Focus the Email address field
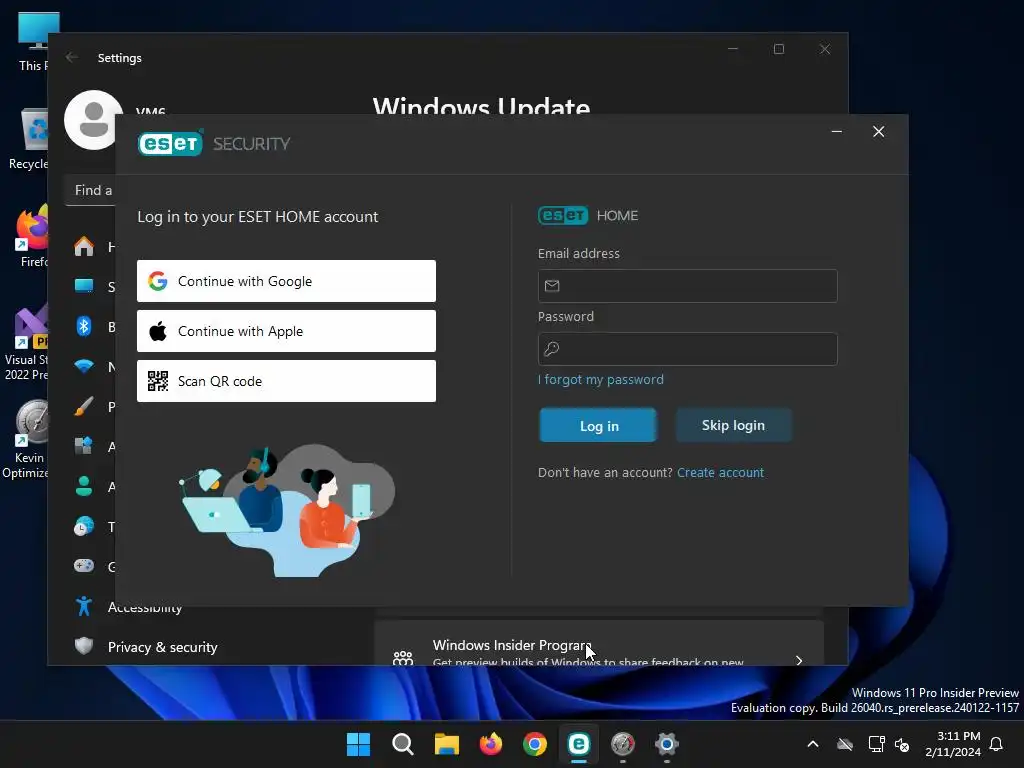 pyautogui.click(x=687, y=285)
